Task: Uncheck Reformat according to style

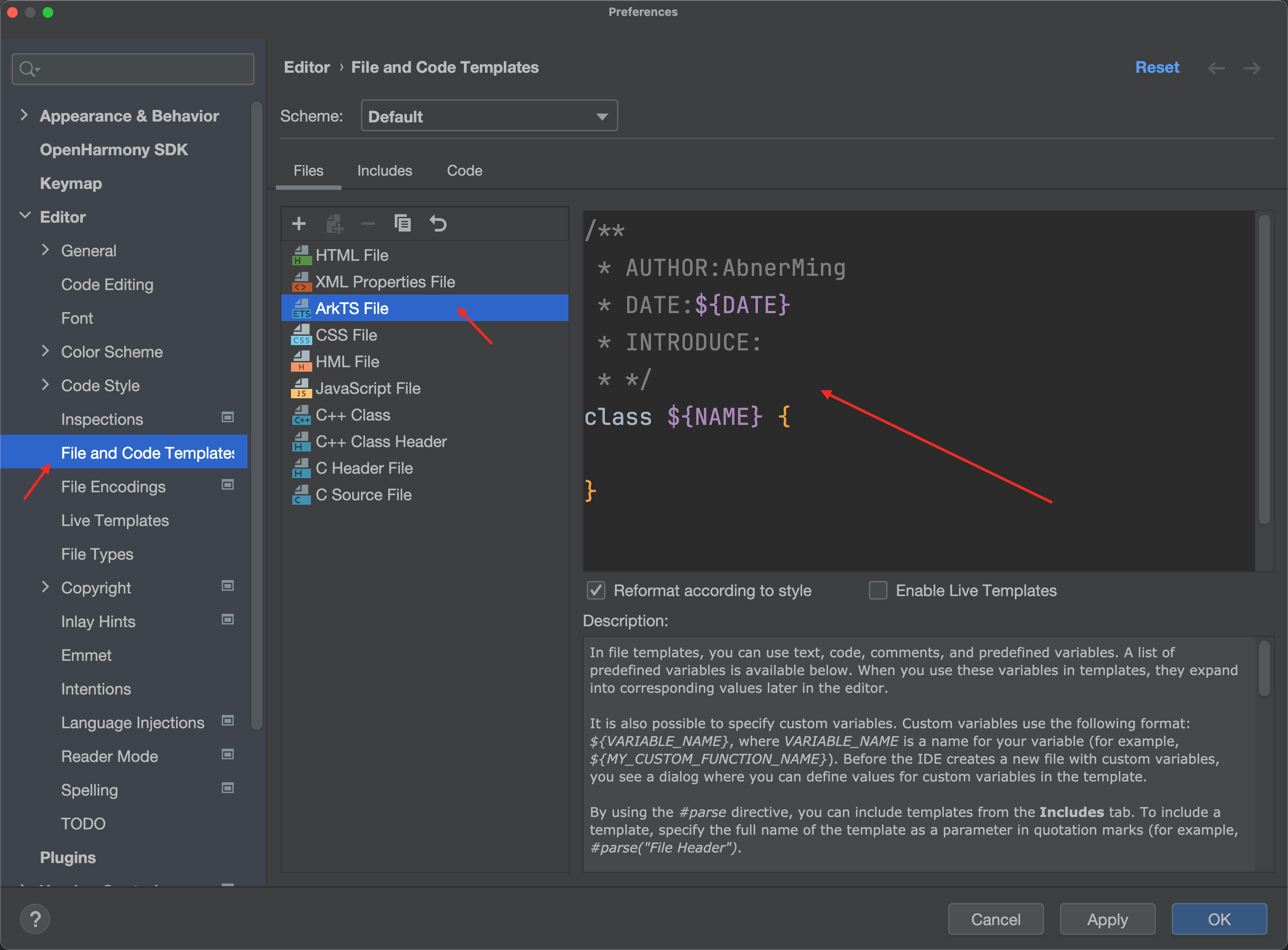Action: (x=596, y=591)
